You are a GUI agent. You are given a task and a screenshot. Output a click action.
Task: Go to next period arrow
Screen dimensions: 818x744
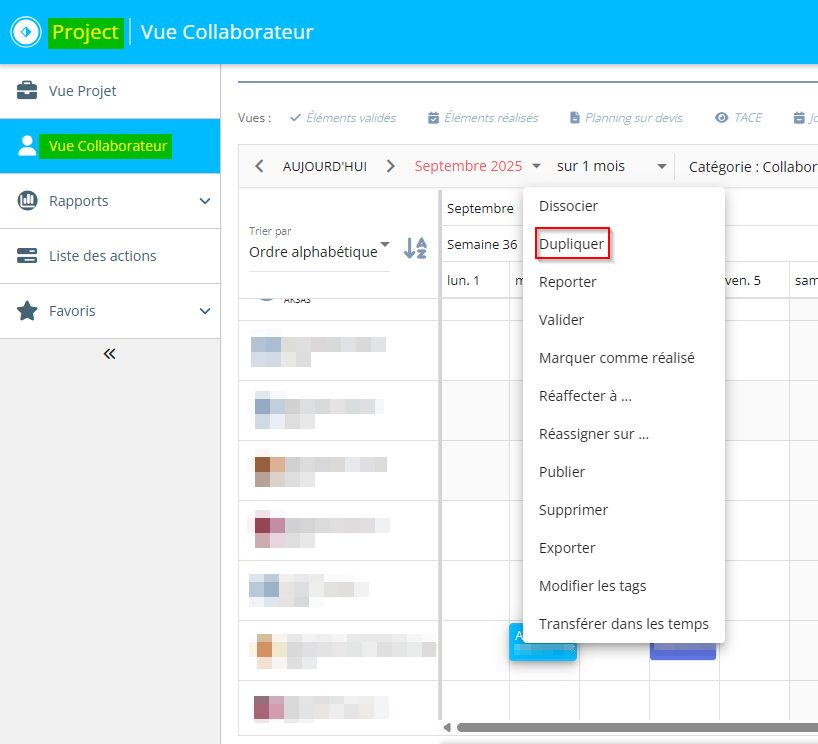tap(391, 166)
